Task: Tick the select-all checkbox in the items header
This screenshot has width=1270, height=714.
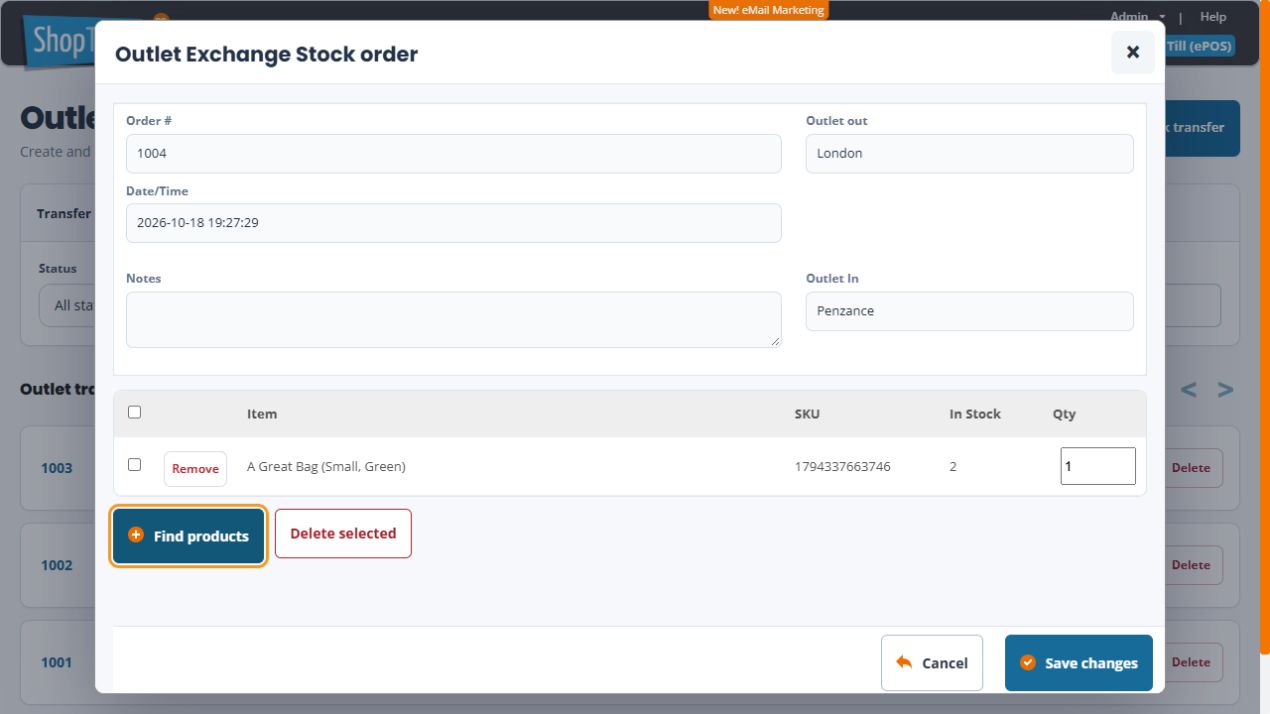Action: coord(135,412)
